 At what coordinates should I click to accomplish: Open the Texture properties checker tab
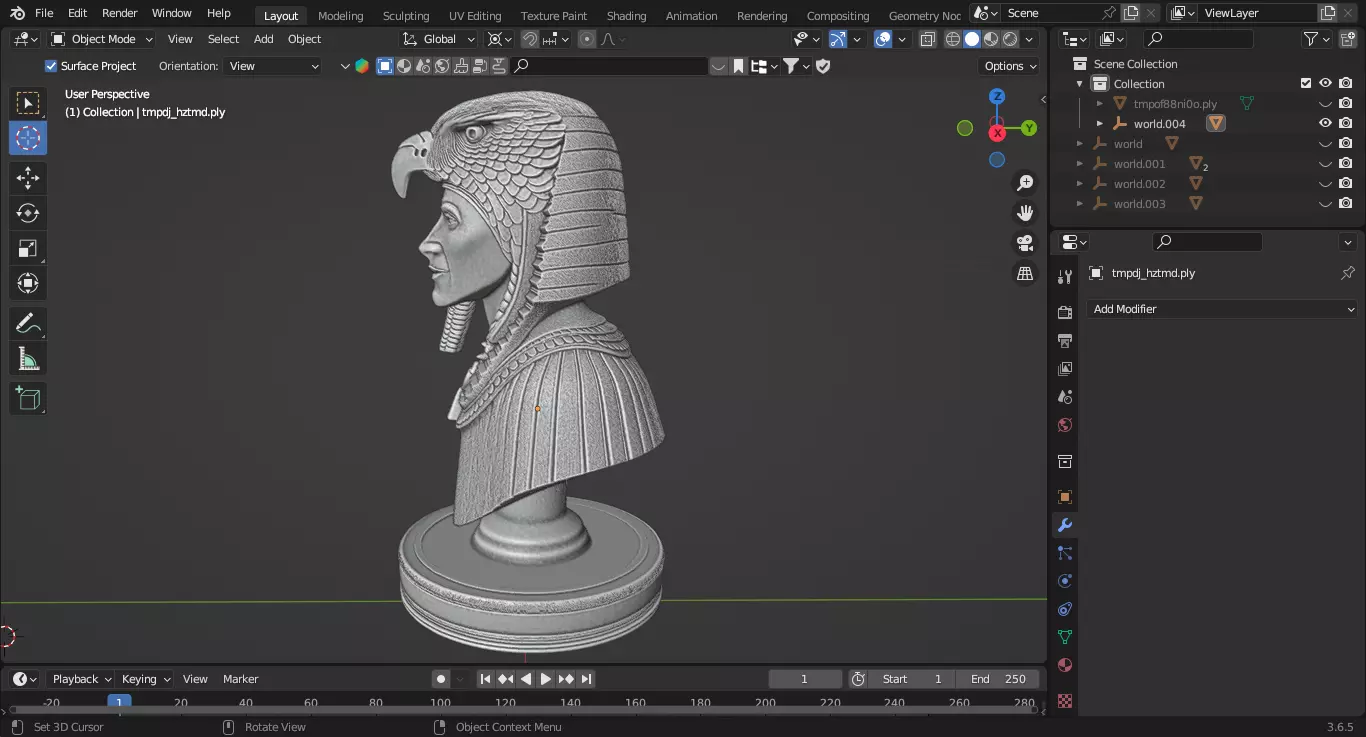point(1065,701)
